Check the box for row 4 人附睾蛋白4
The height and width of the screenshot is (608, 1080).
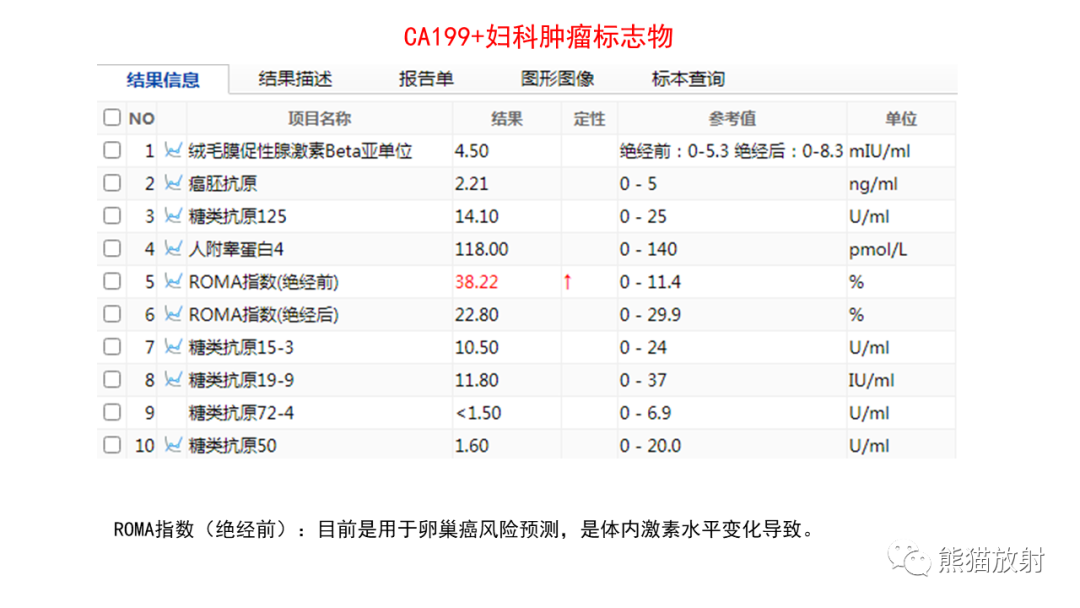point(112,249)
